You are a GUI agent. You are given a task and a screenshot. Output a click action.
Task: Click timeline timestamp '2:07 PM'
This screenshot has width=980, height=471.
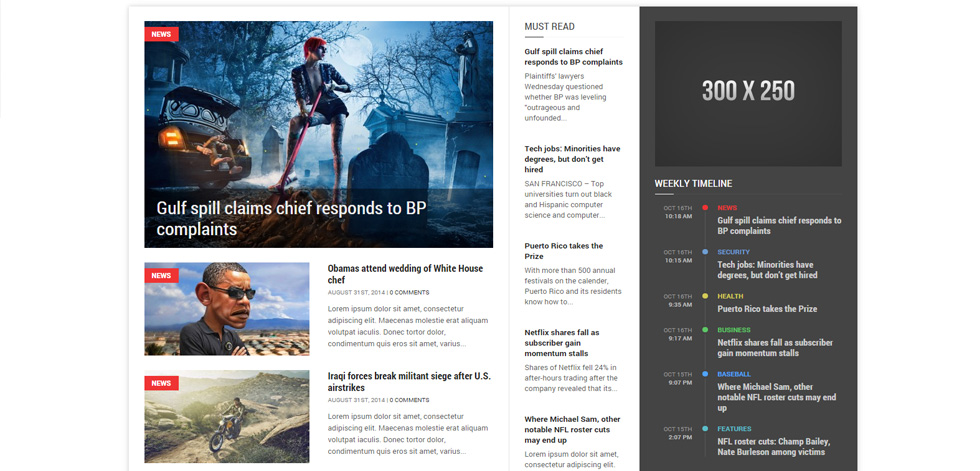(x=680, y=437)
